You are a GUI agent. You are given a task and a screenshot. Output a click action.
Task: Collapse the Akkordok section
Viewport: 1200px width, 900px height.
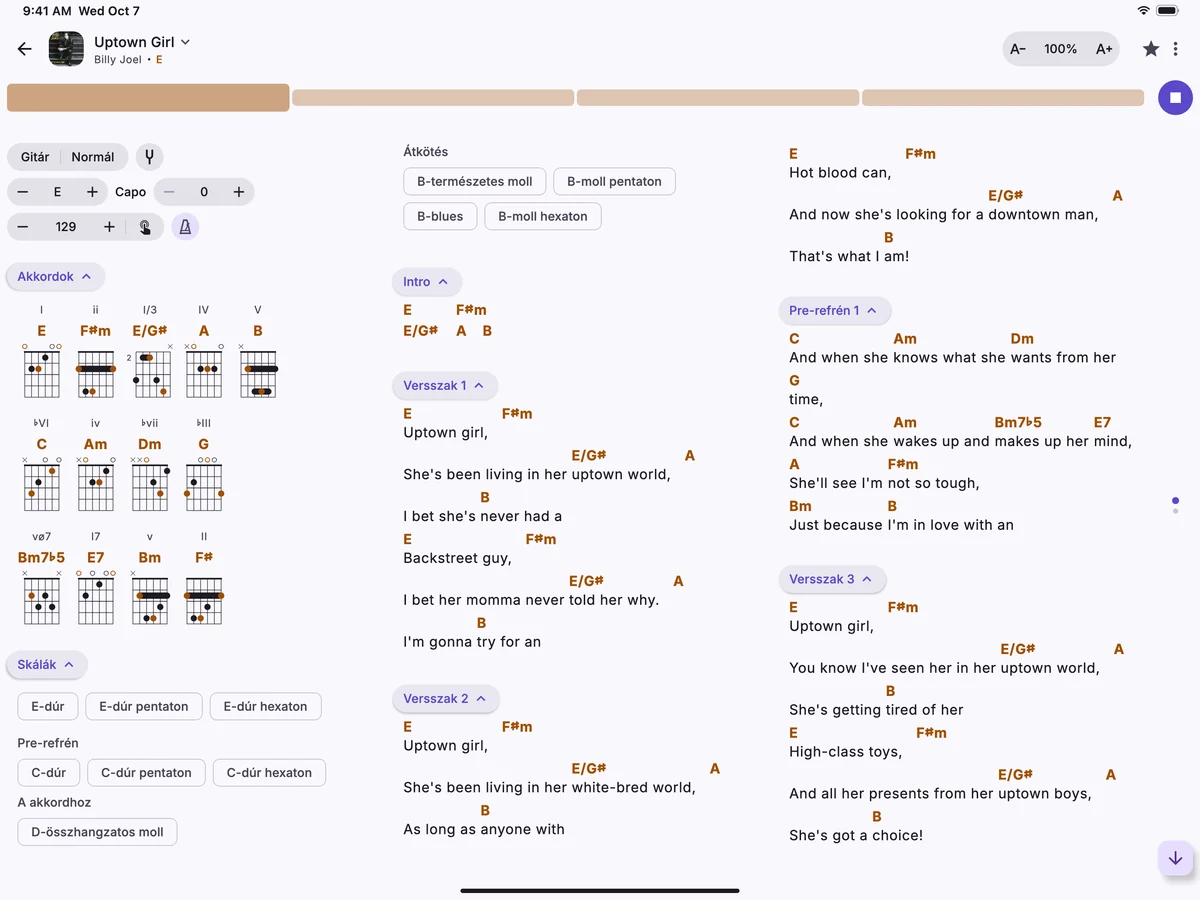tap(55, 276)
